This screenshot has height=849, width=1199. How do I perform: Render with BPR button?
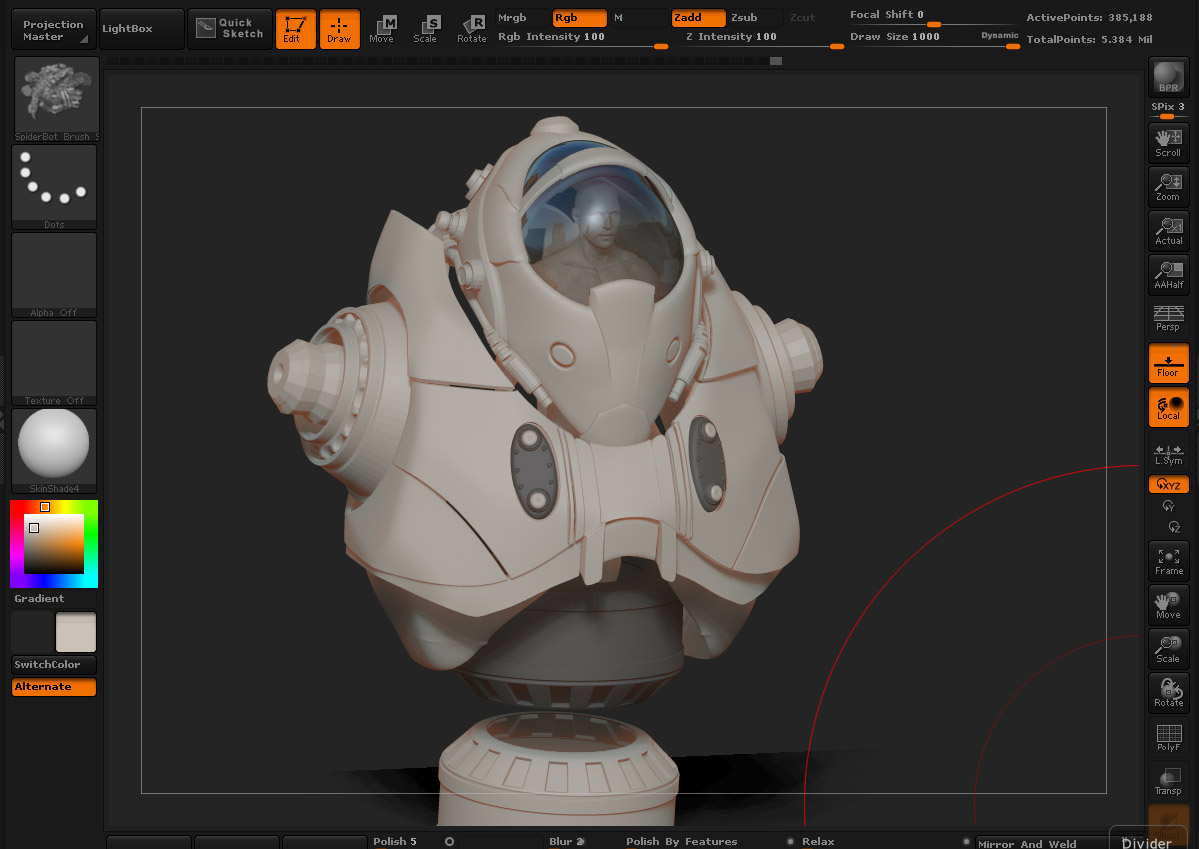click(1168, 77)
